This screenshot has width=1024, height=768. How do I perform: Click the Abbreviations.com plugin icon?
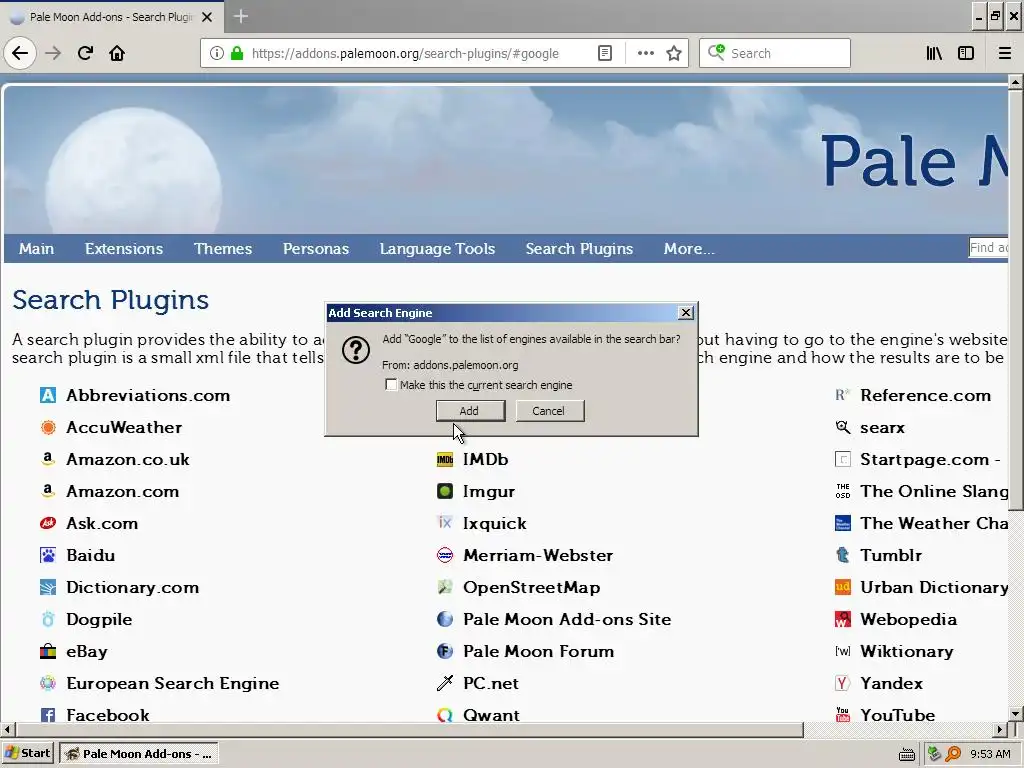pos(48,395)
